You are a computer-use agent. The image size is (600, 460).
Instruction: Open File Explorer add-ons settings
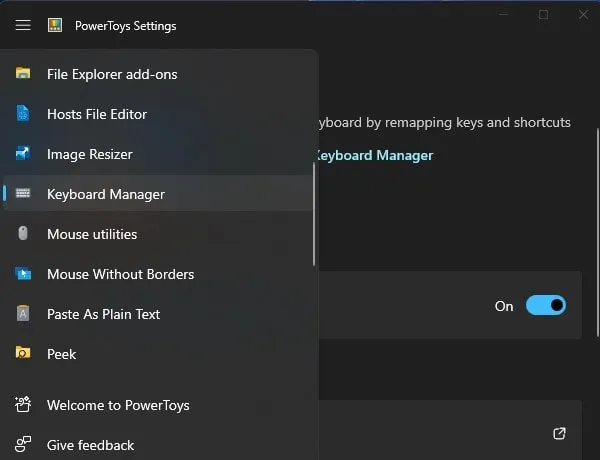click(158, 74)
